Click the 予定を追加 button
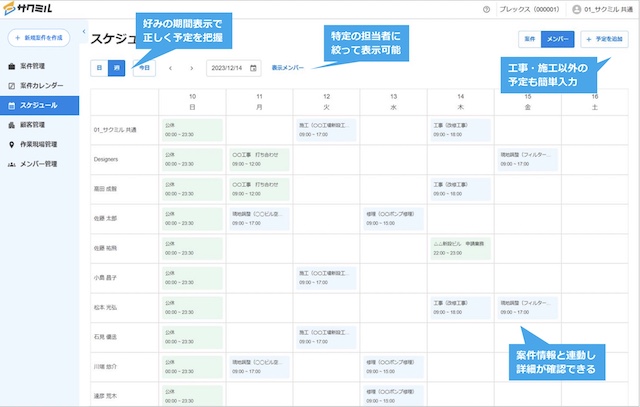 [x=605, y=39]
